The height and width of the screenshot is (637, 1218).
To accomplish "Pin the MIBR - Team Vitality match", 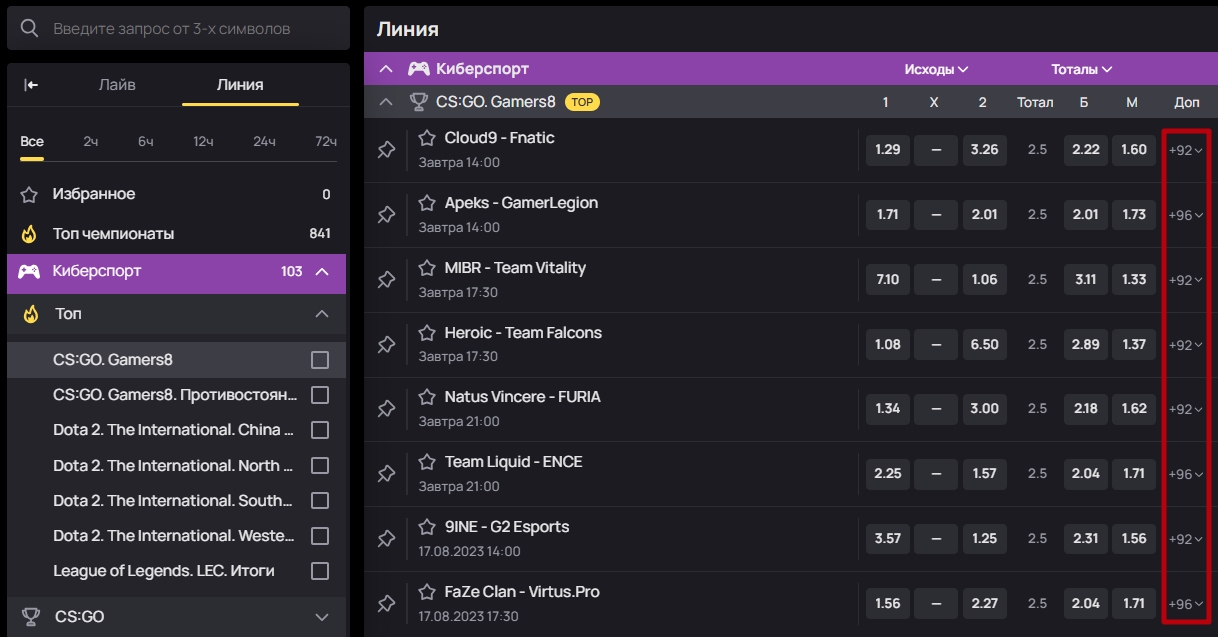I will 386,280.
